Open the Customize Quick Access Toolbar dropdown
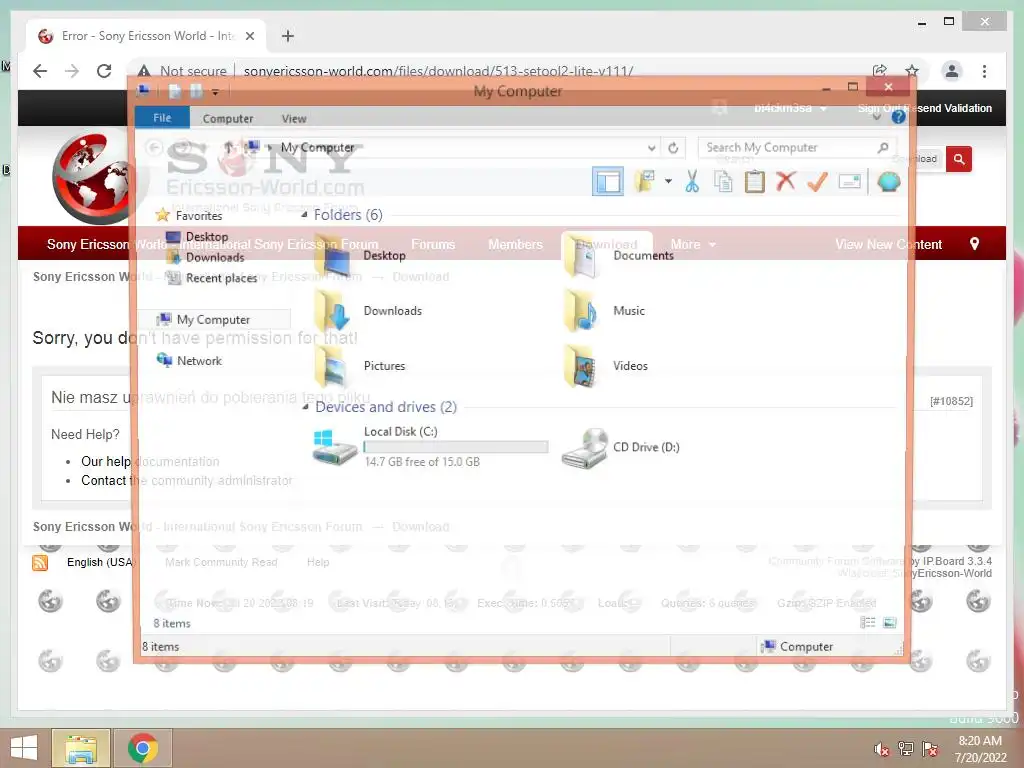Image resolution: width=1024 pixels, height=768 pixels. click(x=215, y=92)
